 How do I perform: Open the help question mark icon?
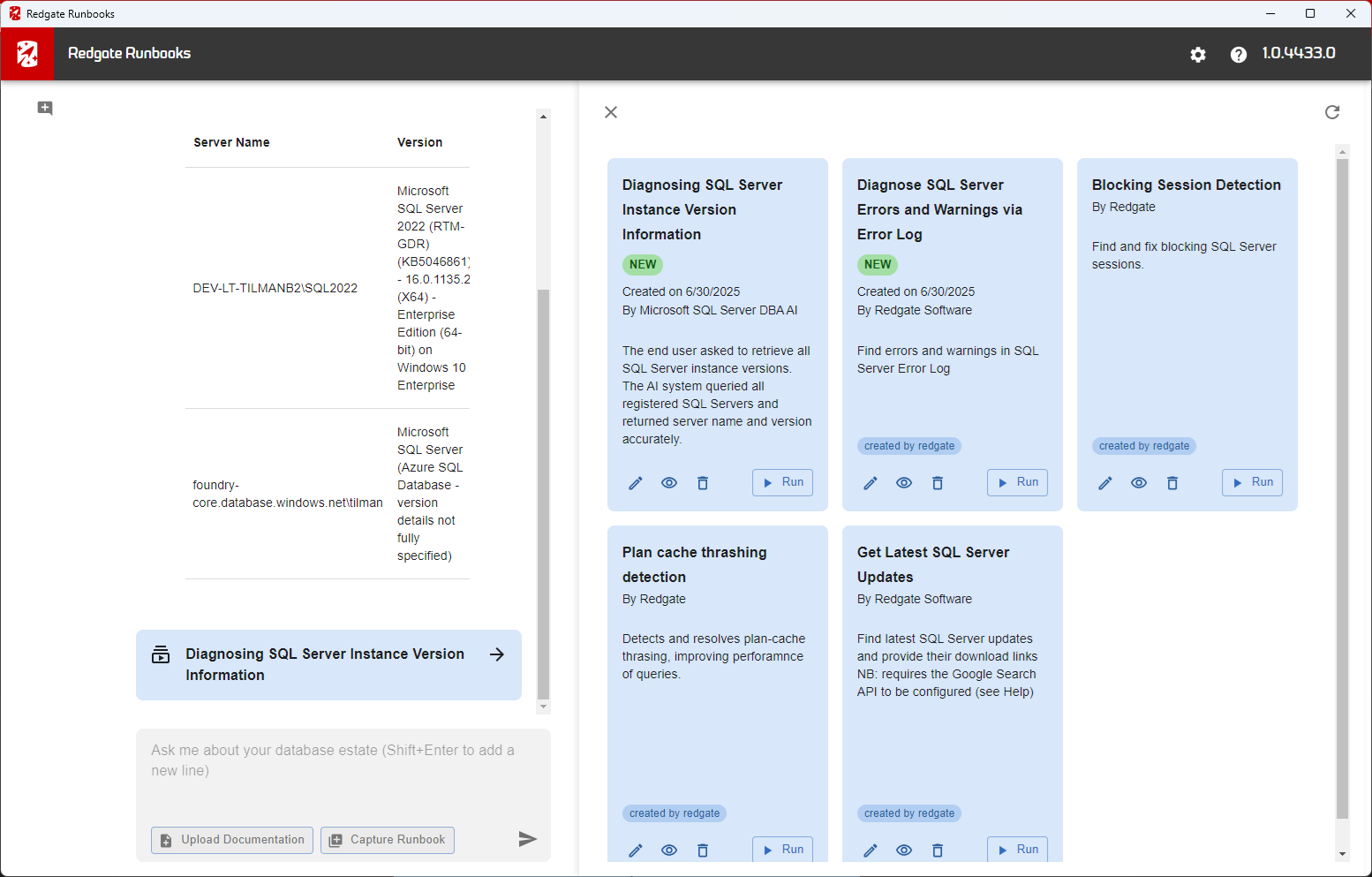click(1238, 55)
